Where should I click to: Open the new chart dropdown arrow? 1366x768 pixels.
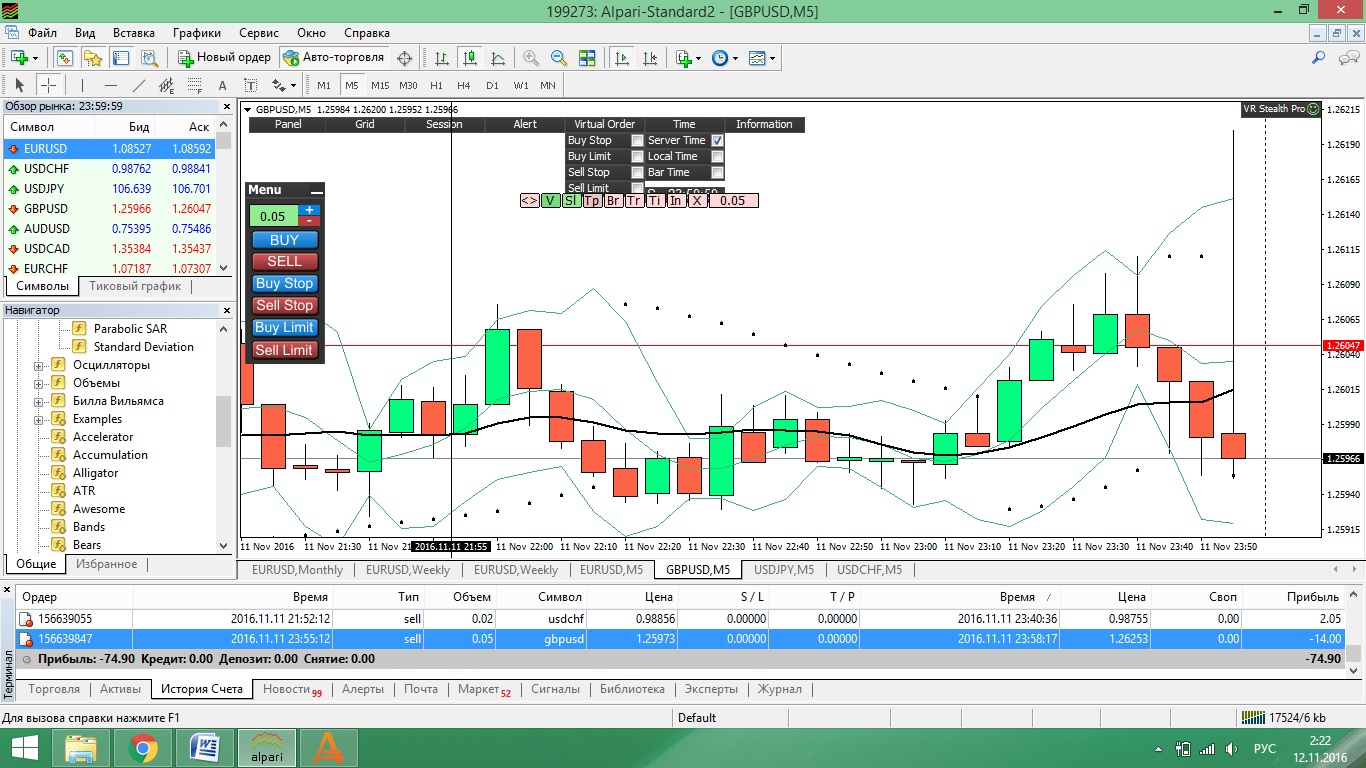[x=37, y=58]
